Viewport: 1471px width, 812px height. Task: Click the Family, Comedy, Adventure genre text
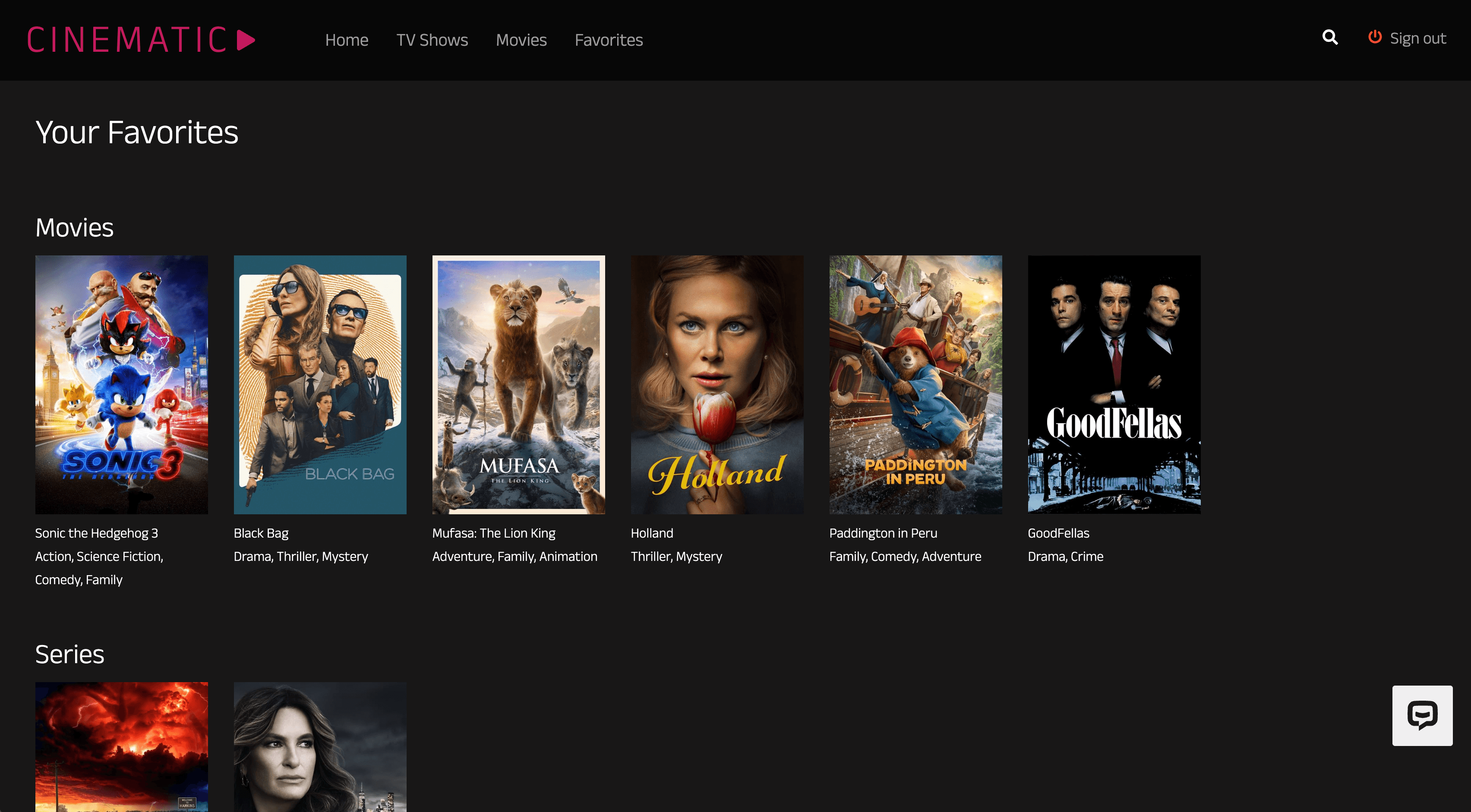click(905, 556)
